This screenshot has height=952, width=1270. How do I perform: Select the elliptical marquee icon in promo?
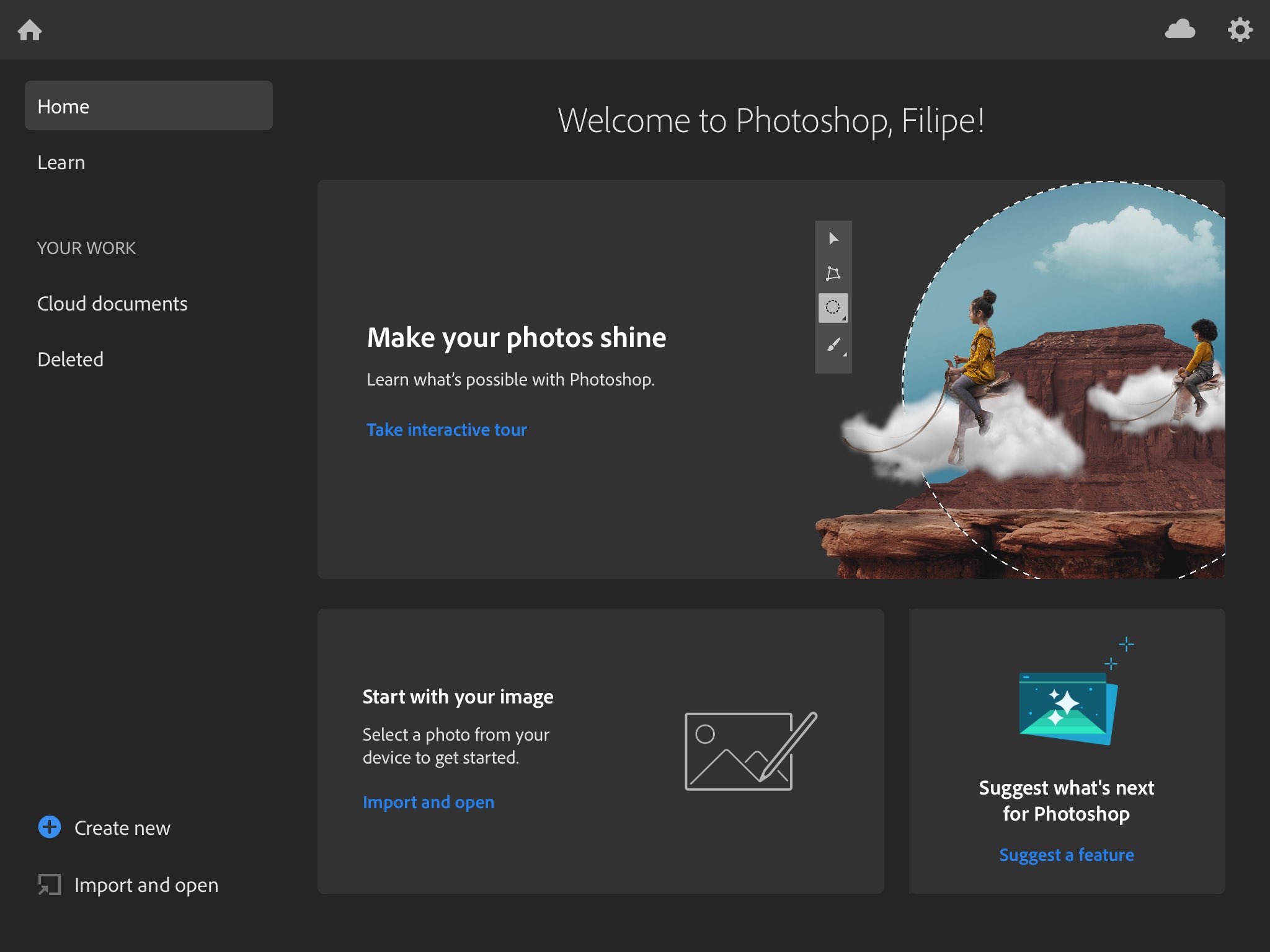pyautogui.click(x=833, y=307)
